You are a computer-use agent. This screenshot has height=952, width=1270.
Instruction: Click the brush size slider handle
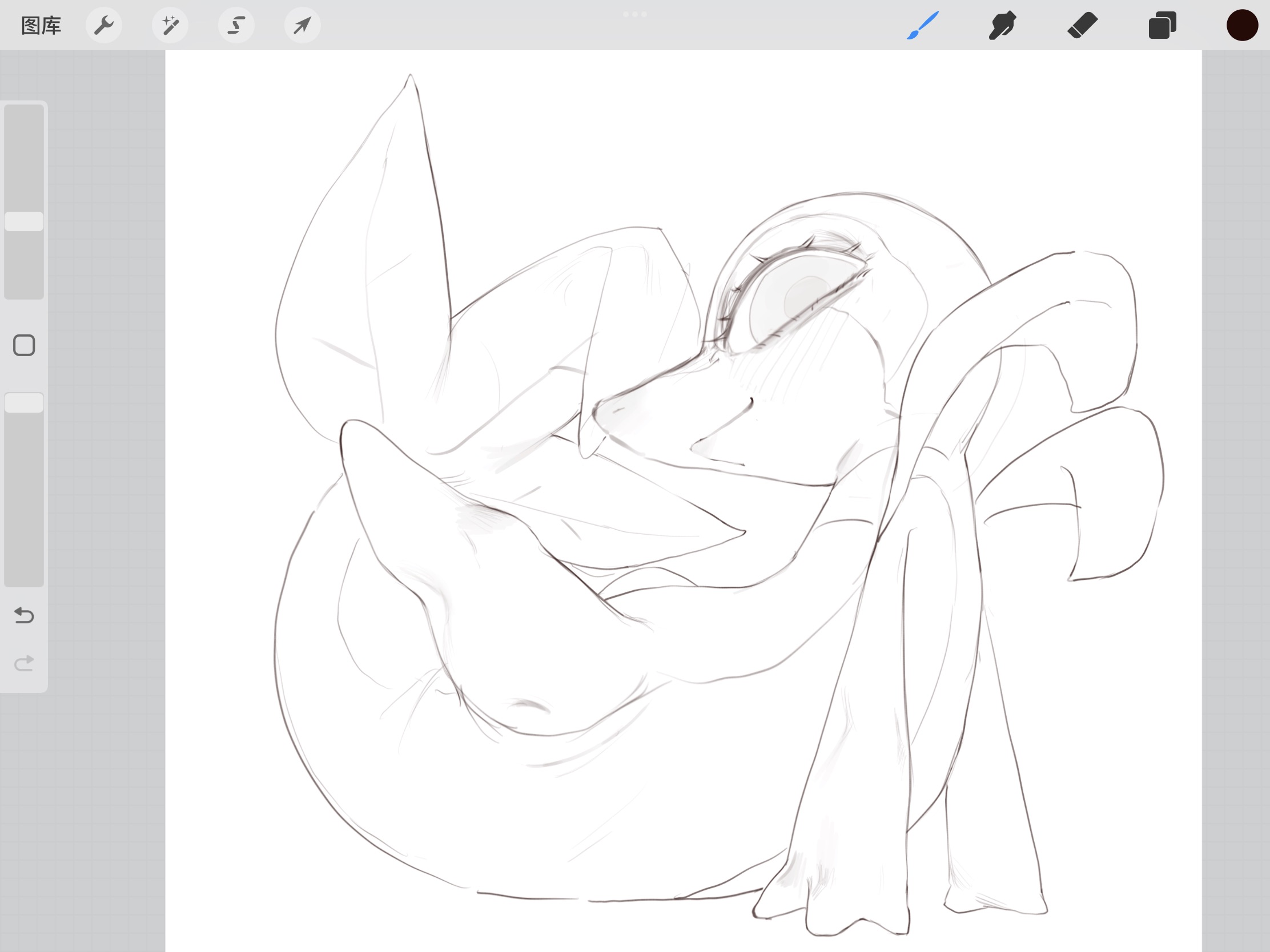coord(24,221)
